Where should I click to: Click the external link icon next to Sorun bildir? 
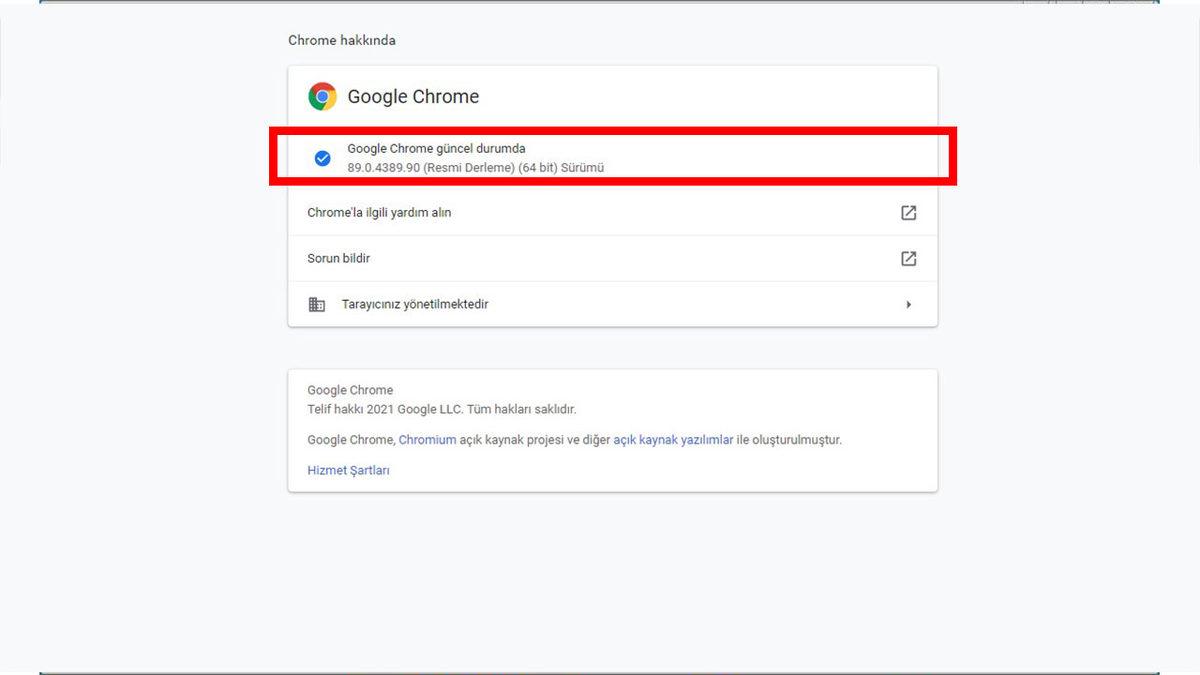click(908, 258)
